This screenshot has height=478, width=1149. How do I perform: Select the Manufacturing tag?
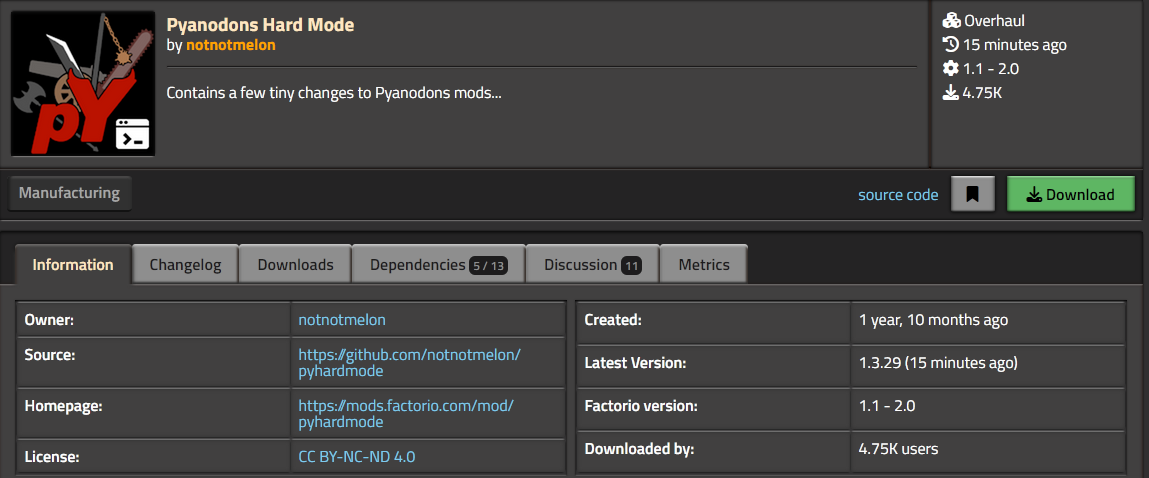(x=70, y=194)
